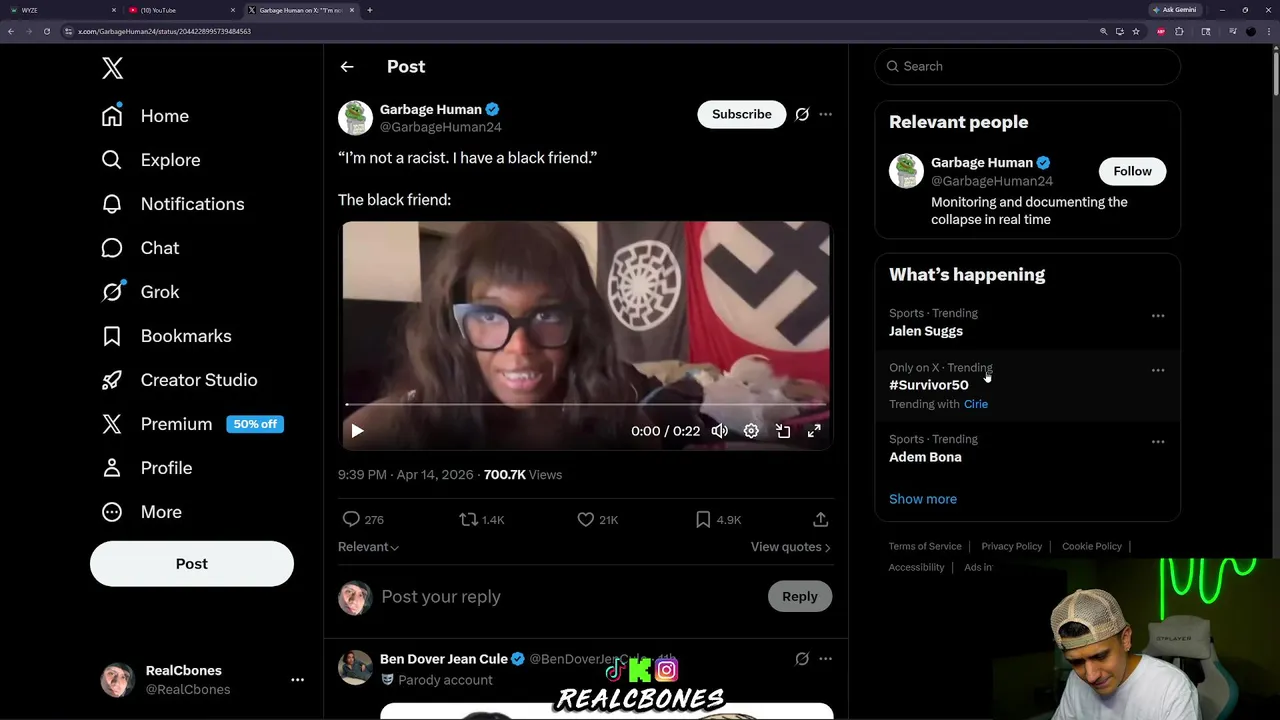1280x720 pixels.
Task: Bookmark this page with star icon
Action: click(x=1136, y=31)
